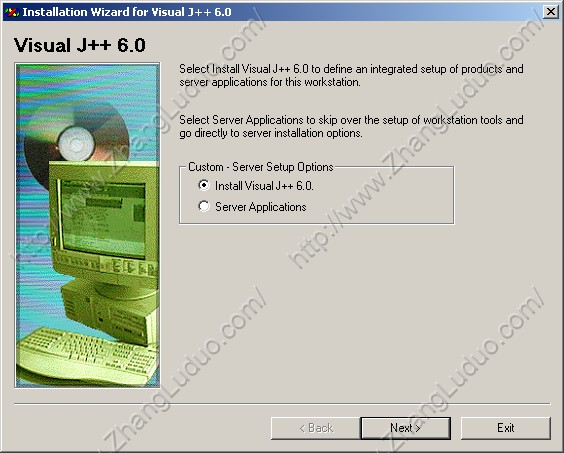This screenshot has width=564, height=453.
Task: Click the wizard icon in the title bar
Action: [12, 12]
